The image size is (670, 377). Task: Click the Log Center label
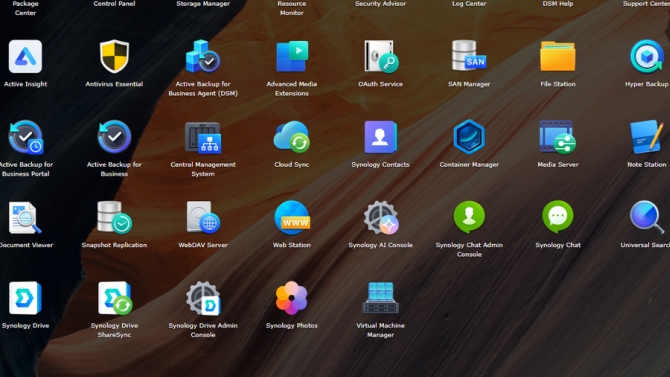(x=469, y=3)
